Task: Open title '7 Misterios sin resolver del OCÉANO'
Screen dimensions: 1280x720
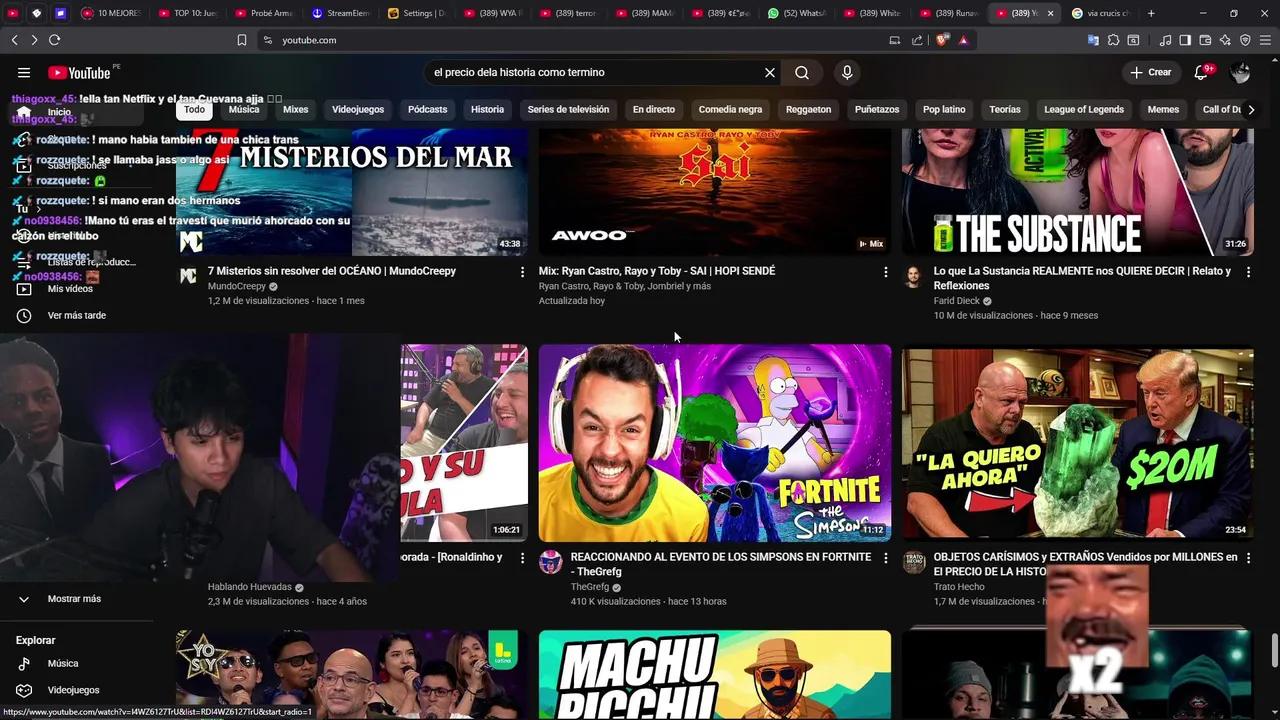Action: coord(331,271)
